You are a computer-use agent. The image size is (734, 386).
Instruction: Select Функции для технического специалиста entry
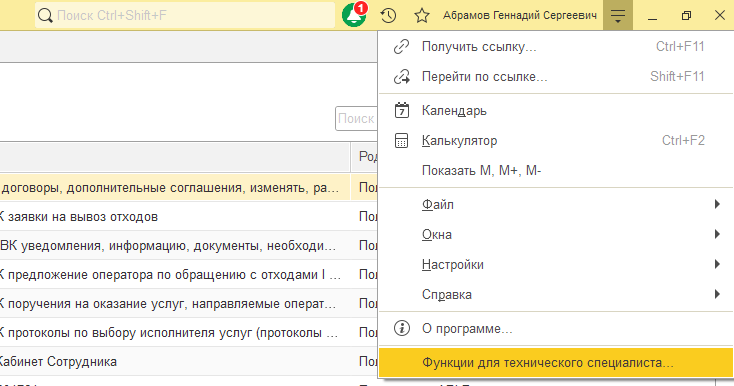pos(556,363)
